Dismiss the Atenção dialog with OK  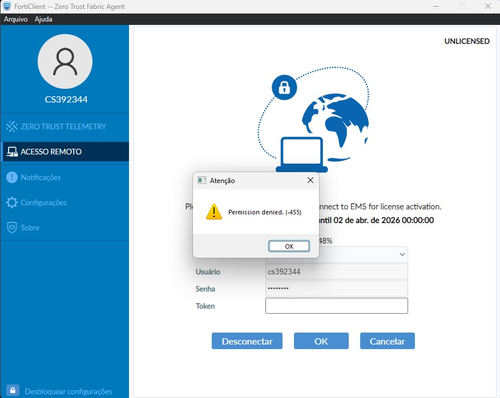pos(289,246)
